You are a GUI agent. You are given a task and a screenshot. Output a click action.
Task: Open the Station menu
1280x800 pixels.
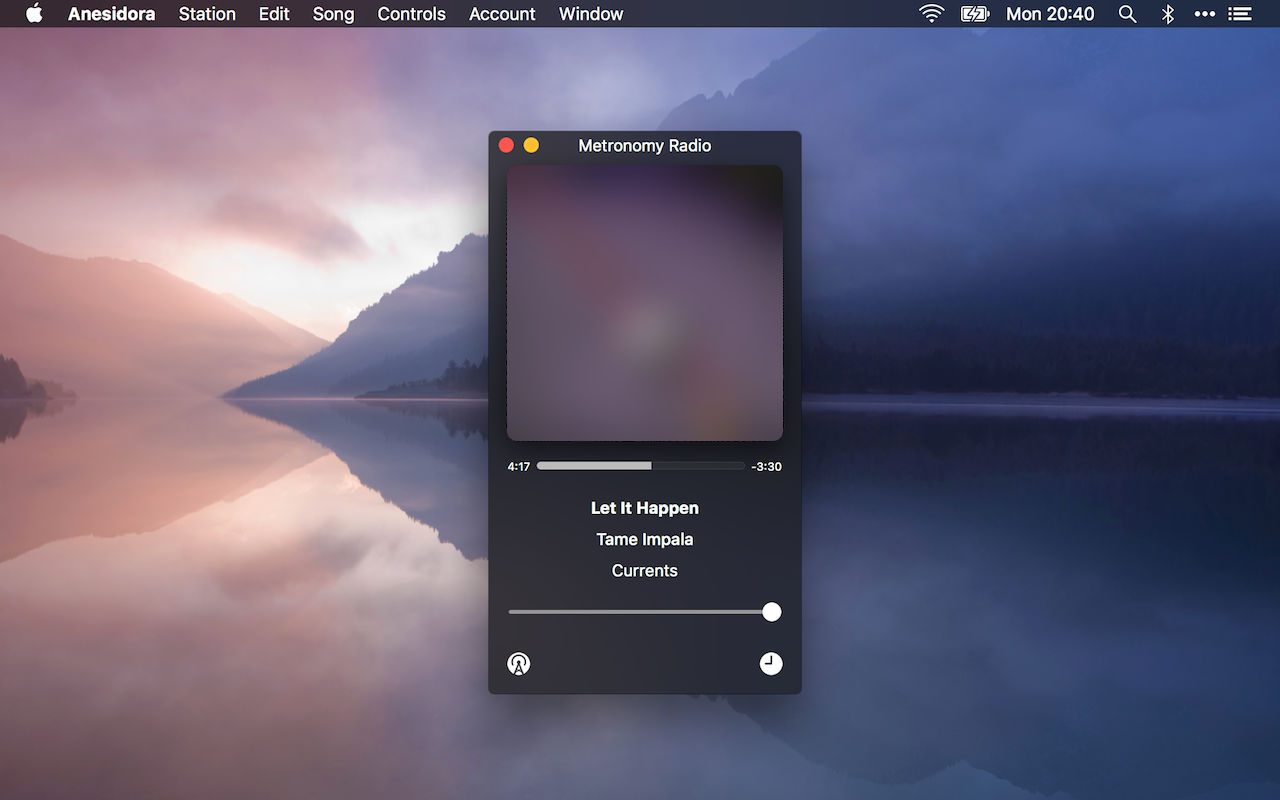(x=207, y=14)
